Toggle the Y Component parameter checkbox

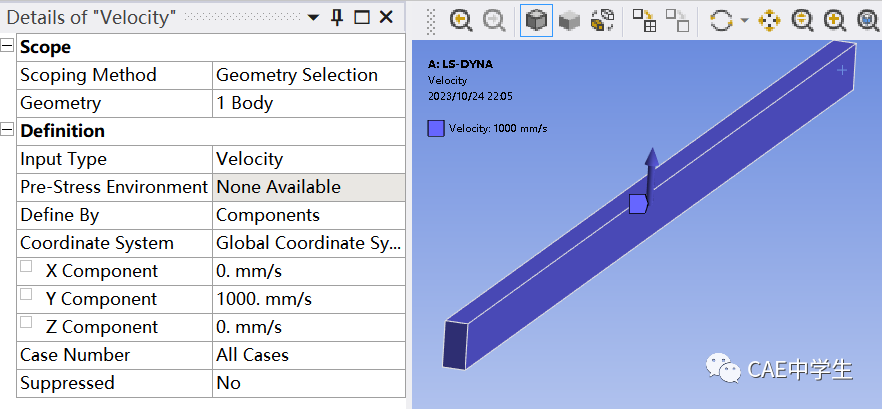pyautogui.click(x=26, y=294)
